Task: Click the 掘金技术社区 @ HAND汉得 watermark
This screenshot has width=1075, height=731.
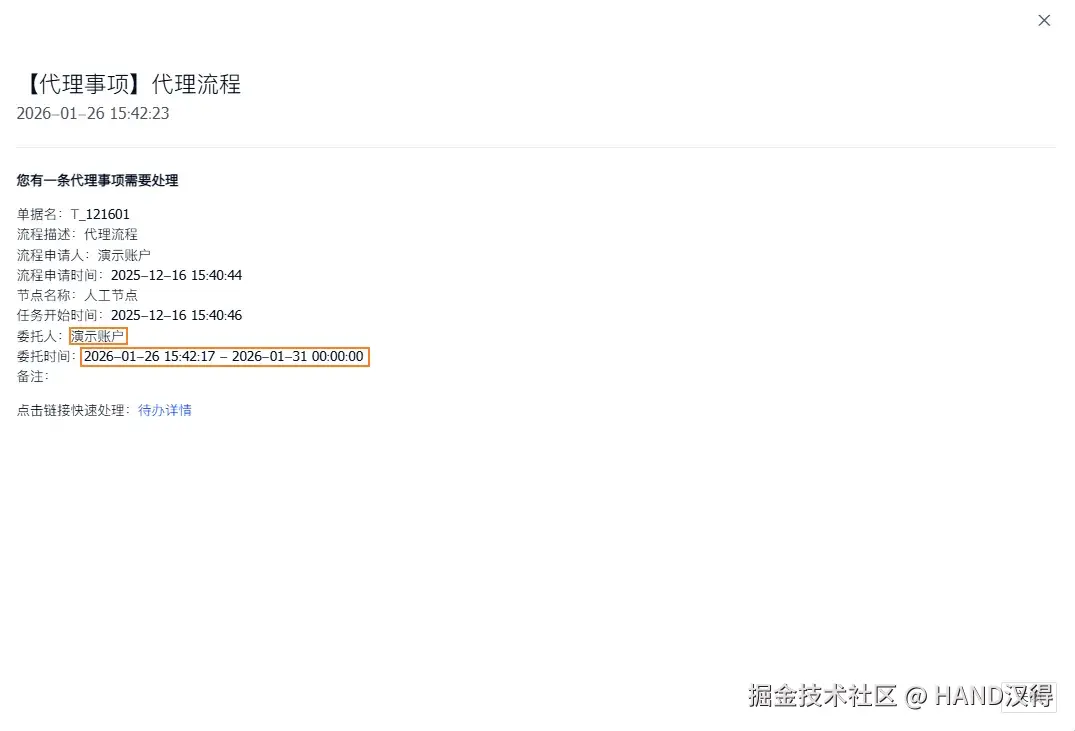Action: [x=900, y=696]
